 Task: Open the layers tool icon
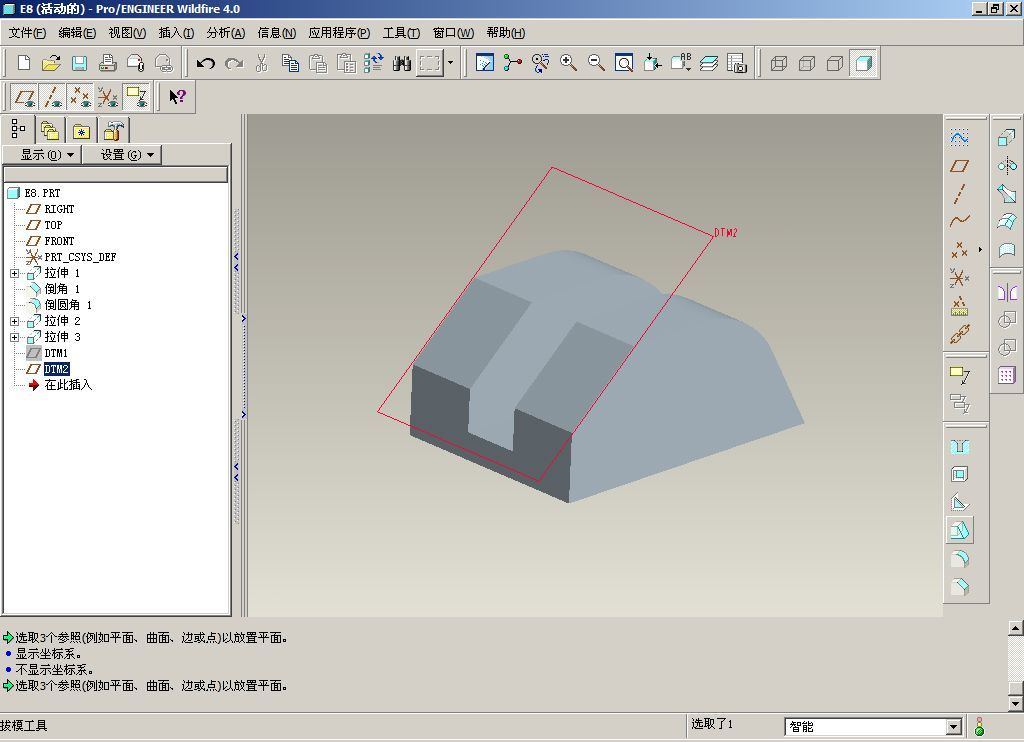pos(709,63)
